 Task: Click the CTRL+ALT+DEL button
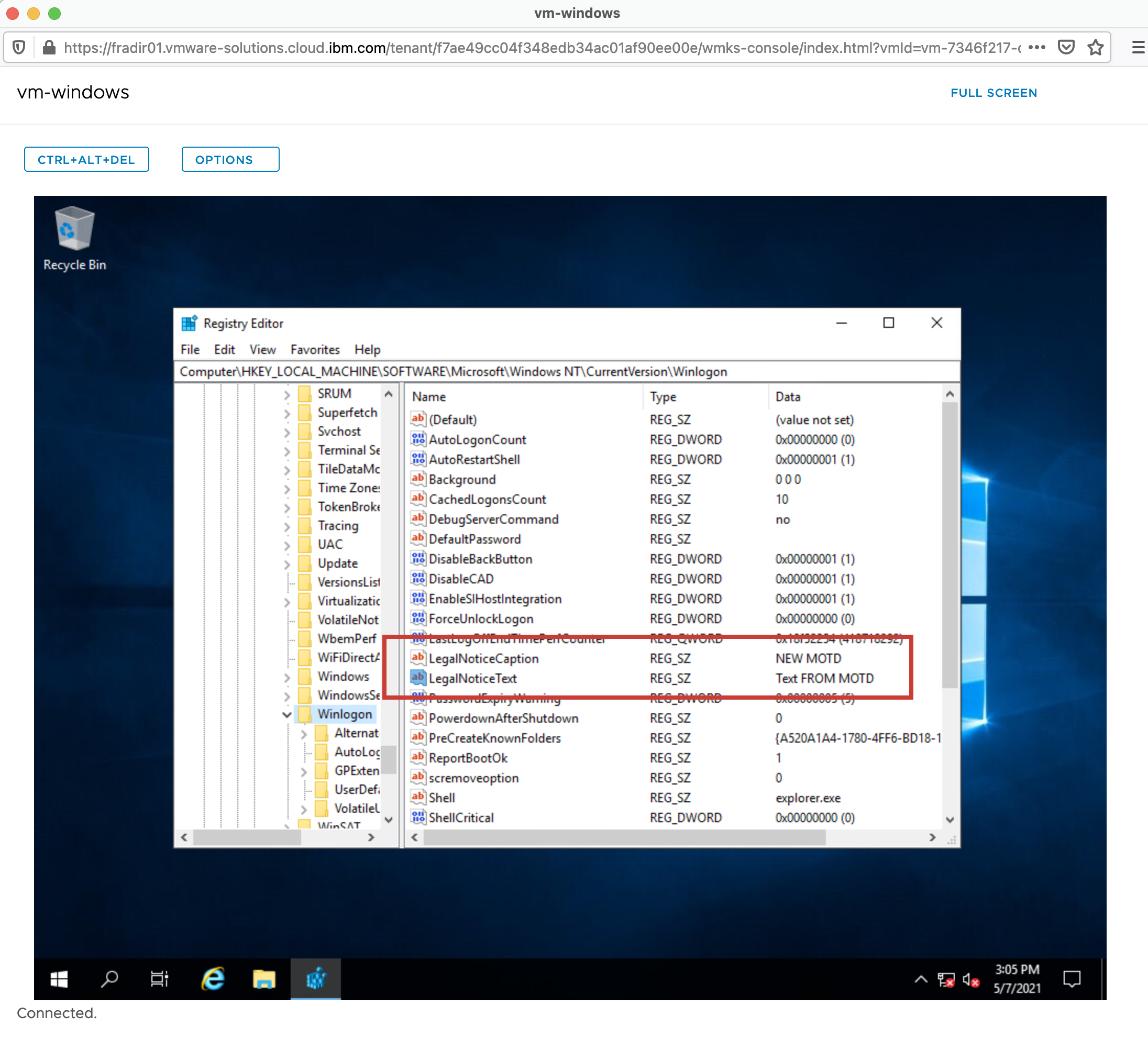tap(86, 159)
